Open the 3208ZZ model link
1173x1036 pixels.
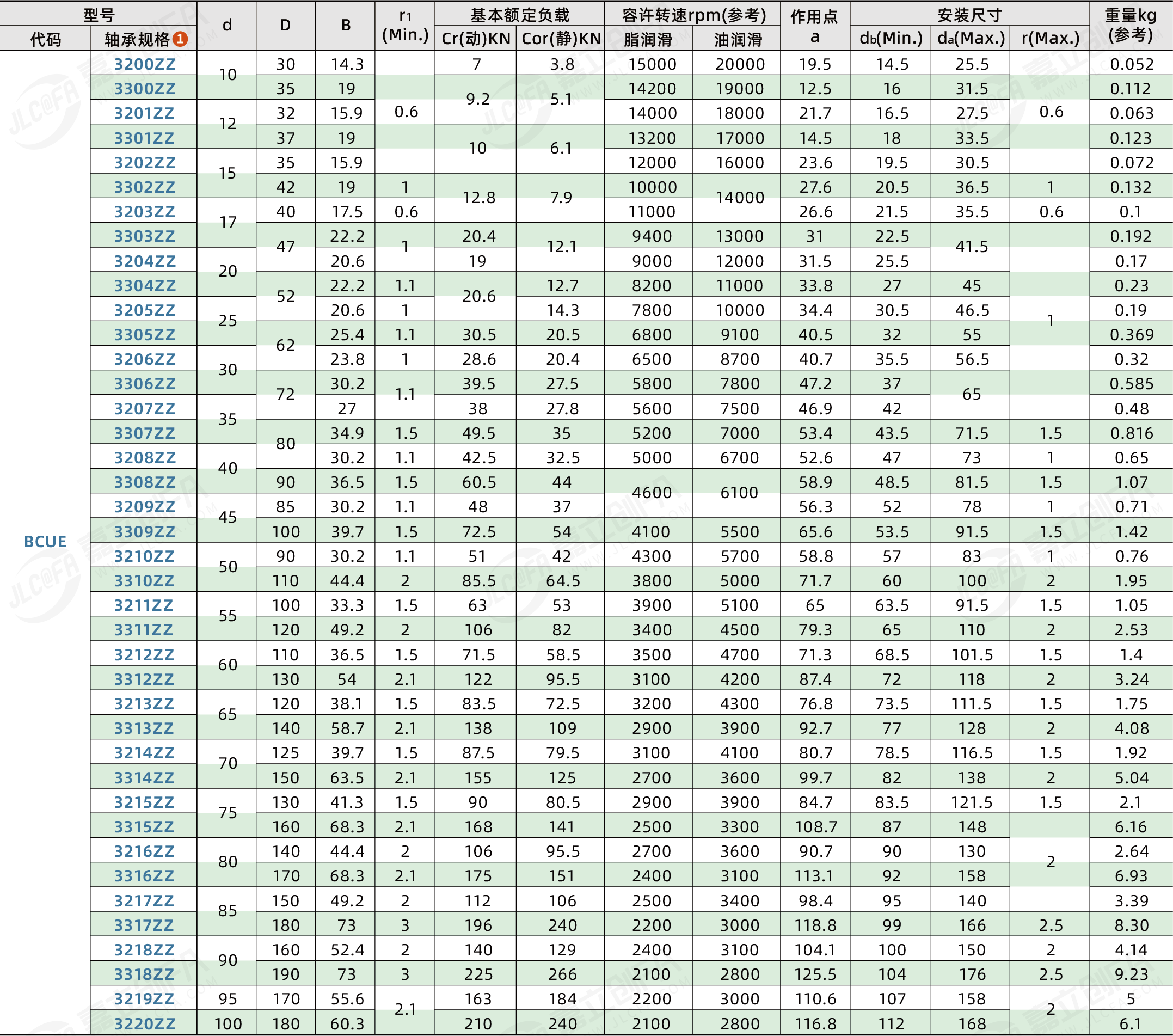[144, 458]
